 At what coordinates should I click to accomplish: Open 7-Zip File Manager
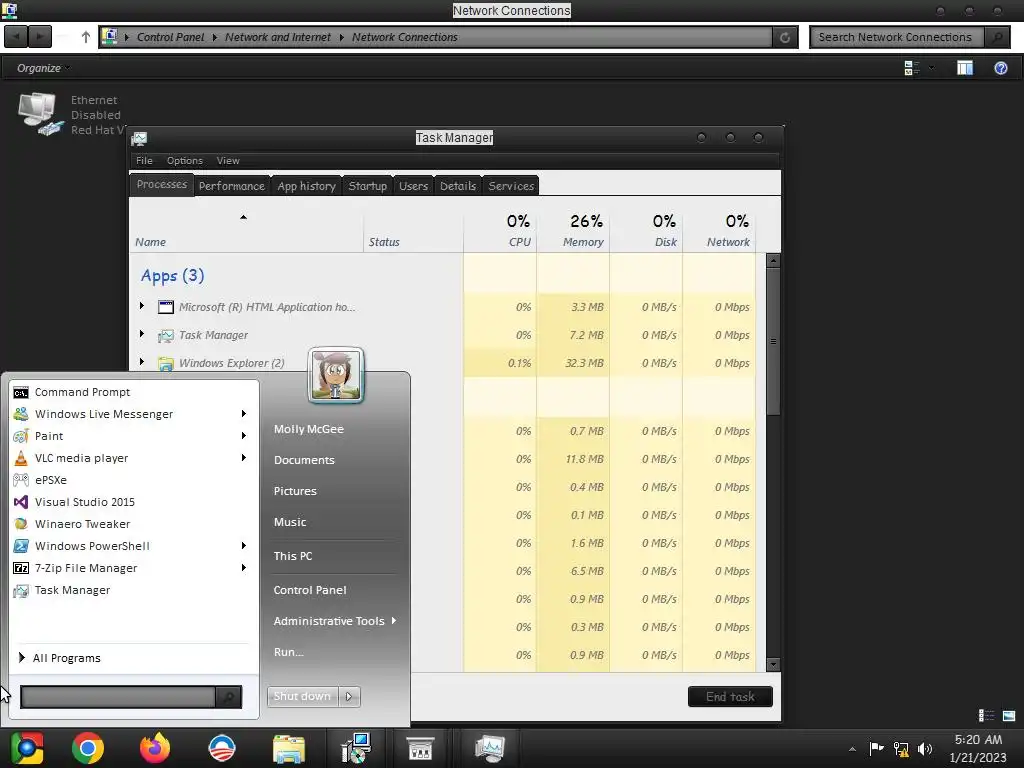[x=86, y=568]
